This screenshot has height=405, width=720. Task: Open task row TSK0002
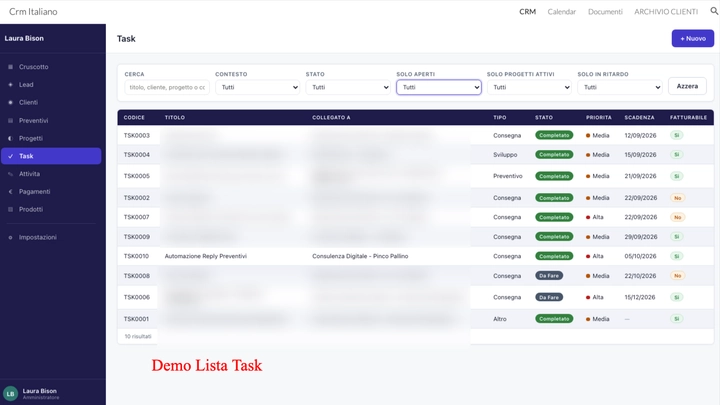tap(416, 198)
